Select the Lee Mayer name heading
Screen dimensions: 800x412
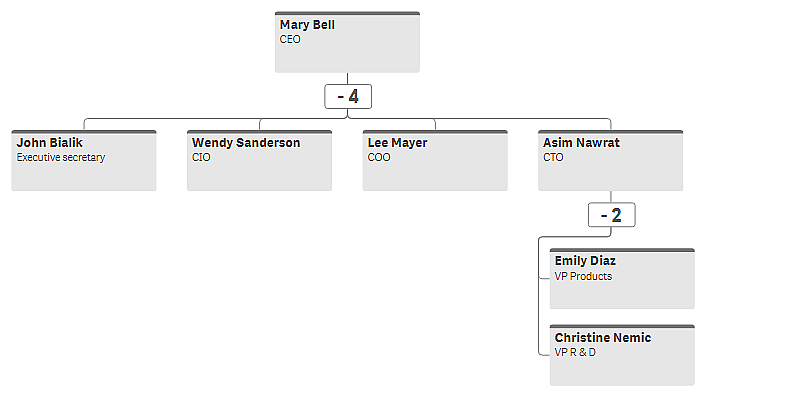[x=397, y=143]
